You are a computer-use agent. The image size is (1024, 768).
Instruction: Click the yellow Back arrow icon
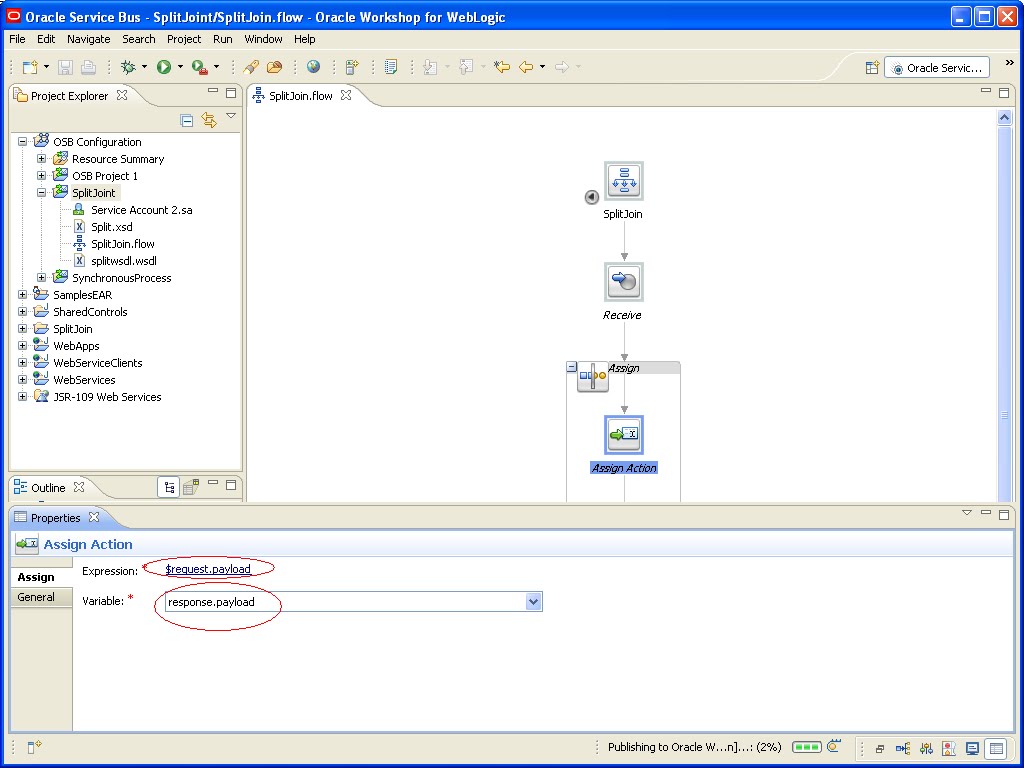(526, 67)
